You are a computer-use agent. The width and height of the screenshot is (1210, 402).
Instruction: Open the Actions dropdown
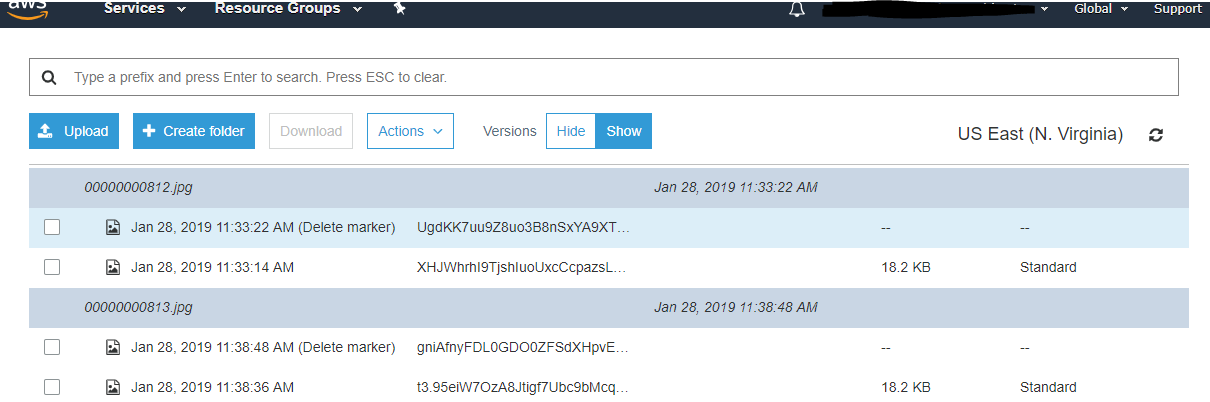coord(411,131)
